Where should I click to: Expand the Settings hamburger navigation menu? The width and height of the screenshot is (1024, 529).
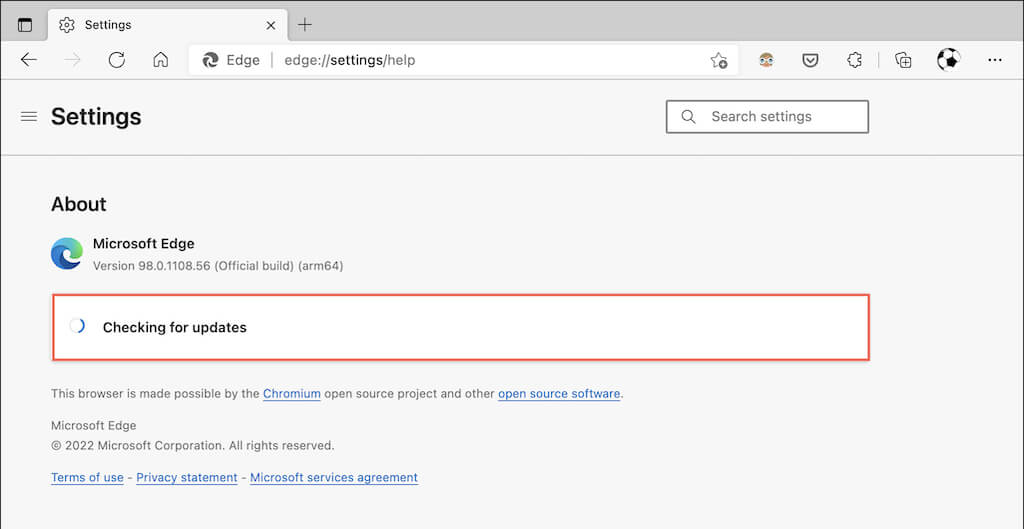29,117
